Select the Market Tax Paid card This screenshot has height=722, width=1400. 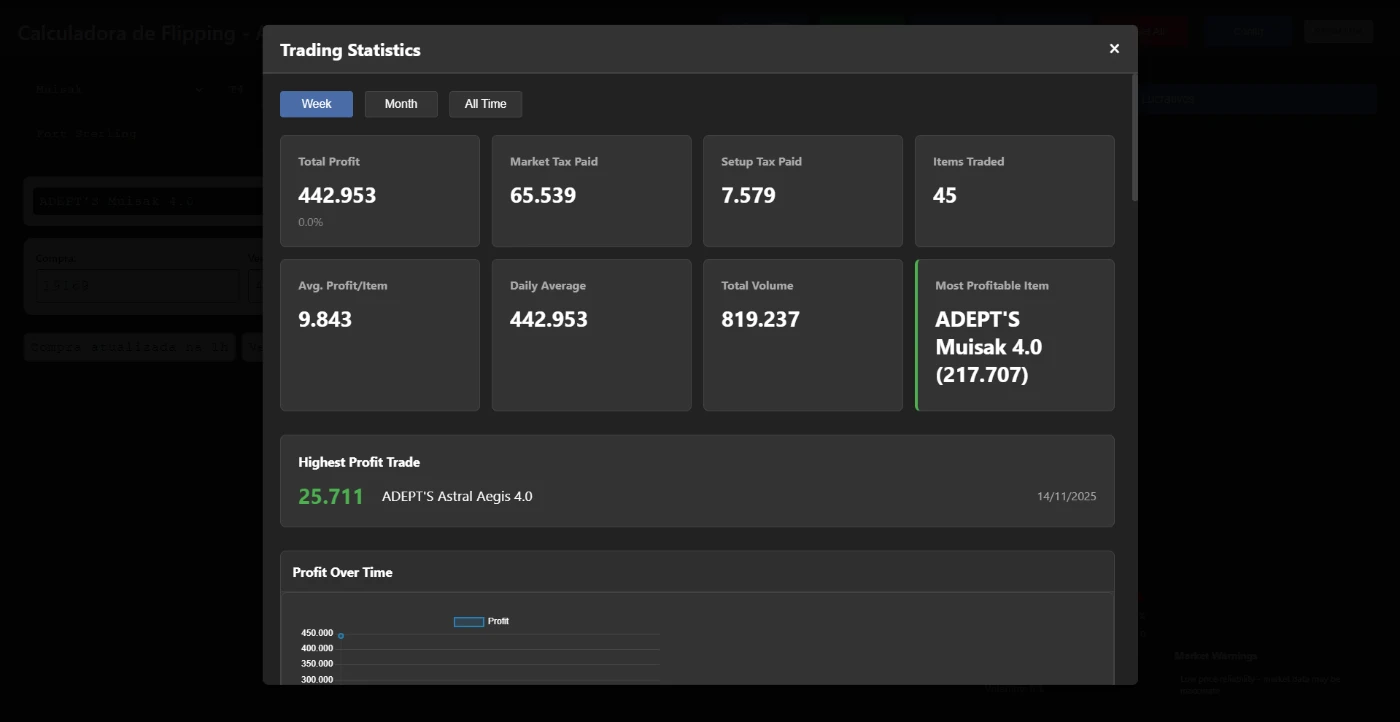coord(591,191)
